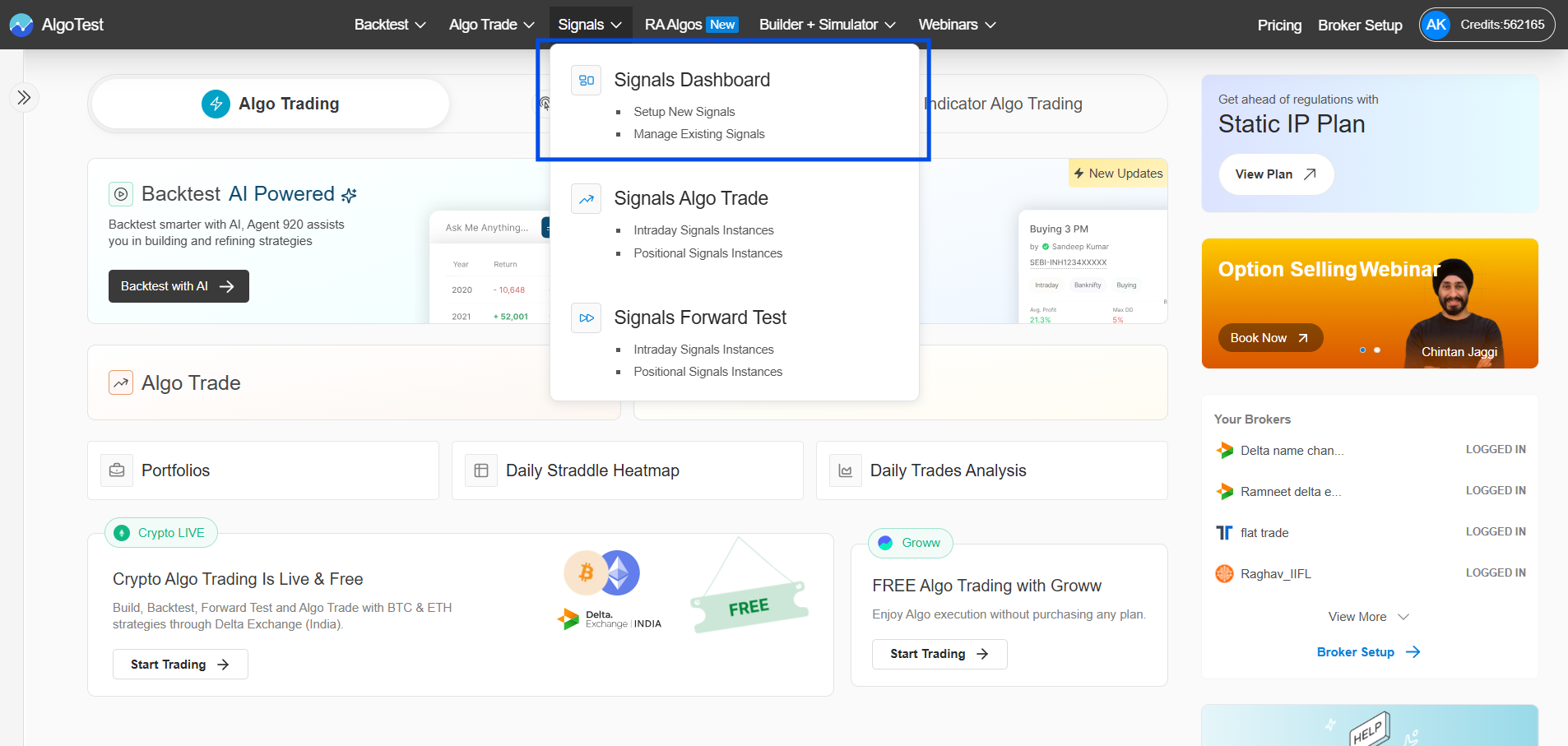The image size is (1568, 746).
Task: Expand View More brokers list
Action: [1368, 617]
